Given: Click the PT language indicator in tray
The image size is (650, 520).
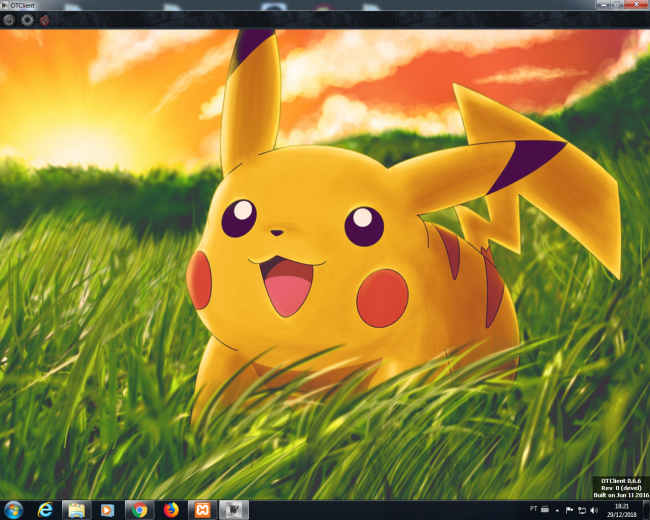Looking at the screenshot, I should 534,509.
